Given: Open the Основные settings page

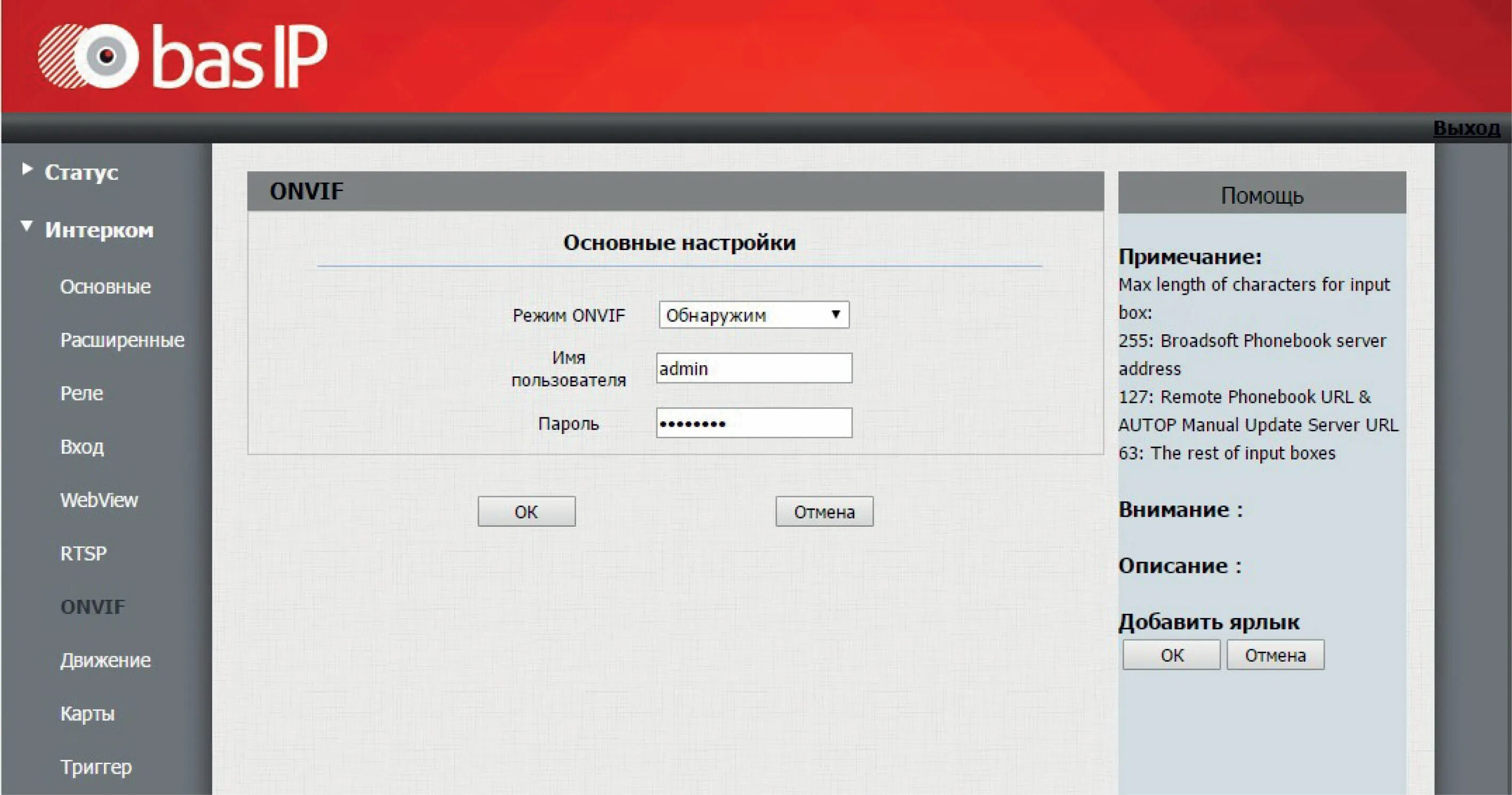Looking at the screenshot, I should tap(105, 287).
